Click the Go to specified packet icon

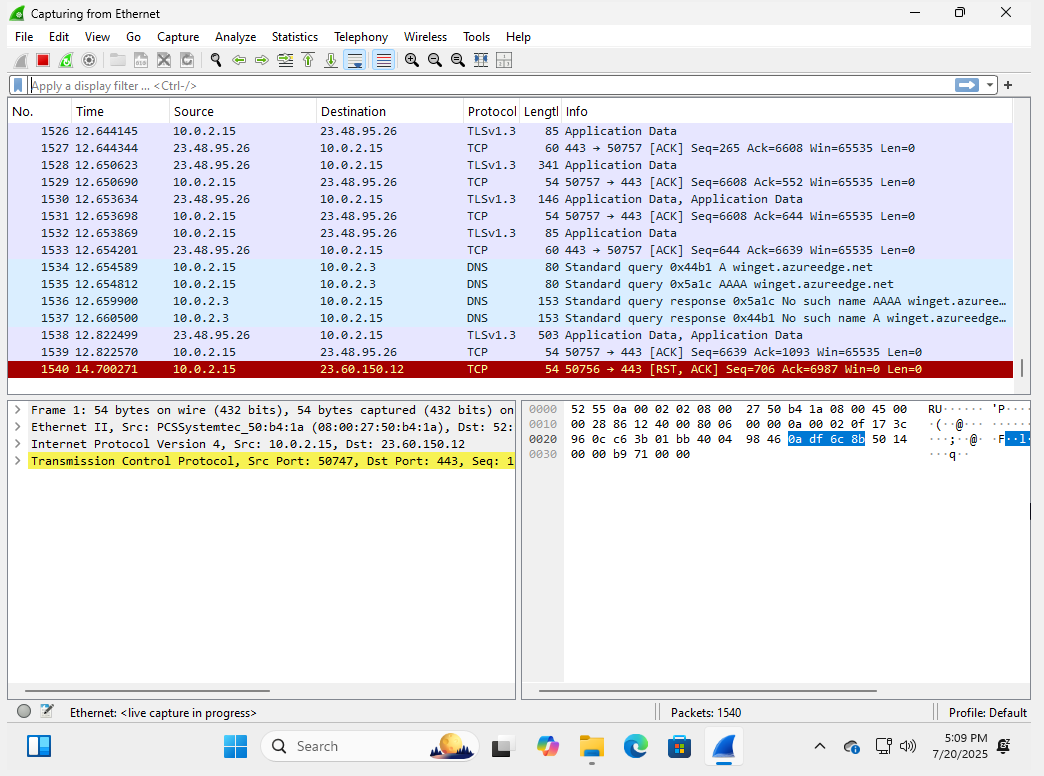pos(285,61)
